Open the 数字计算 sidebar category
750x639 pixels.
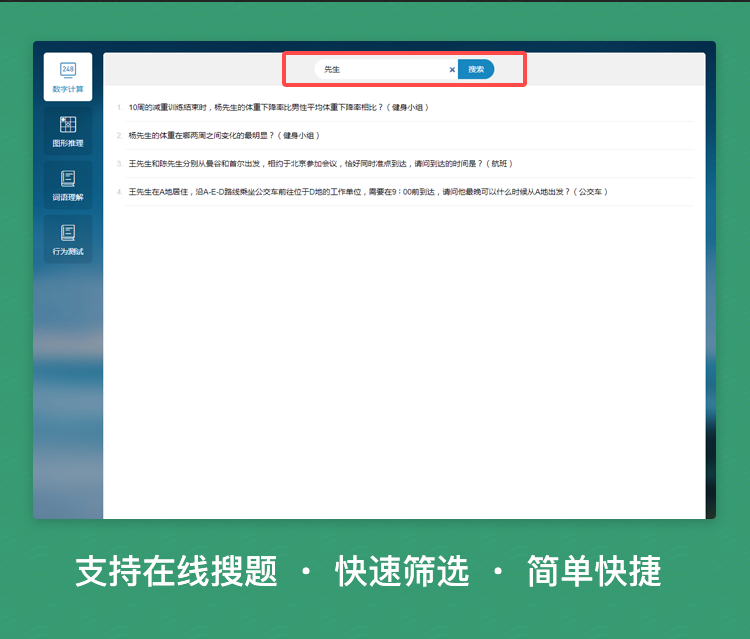68,77
